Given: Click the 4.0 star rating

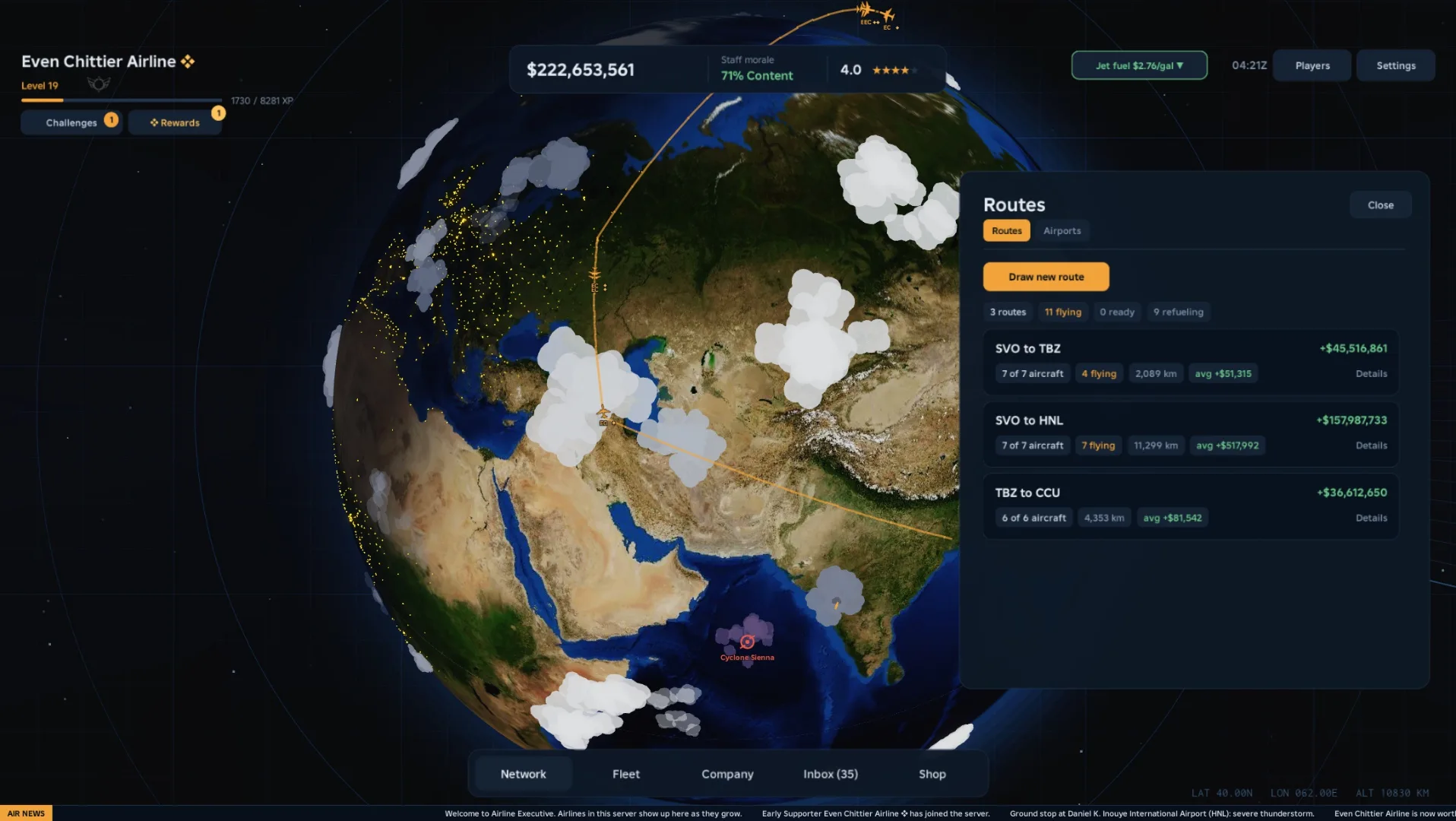Looking at the screenshot, I should pyautogui.click(x=878, y=70).
